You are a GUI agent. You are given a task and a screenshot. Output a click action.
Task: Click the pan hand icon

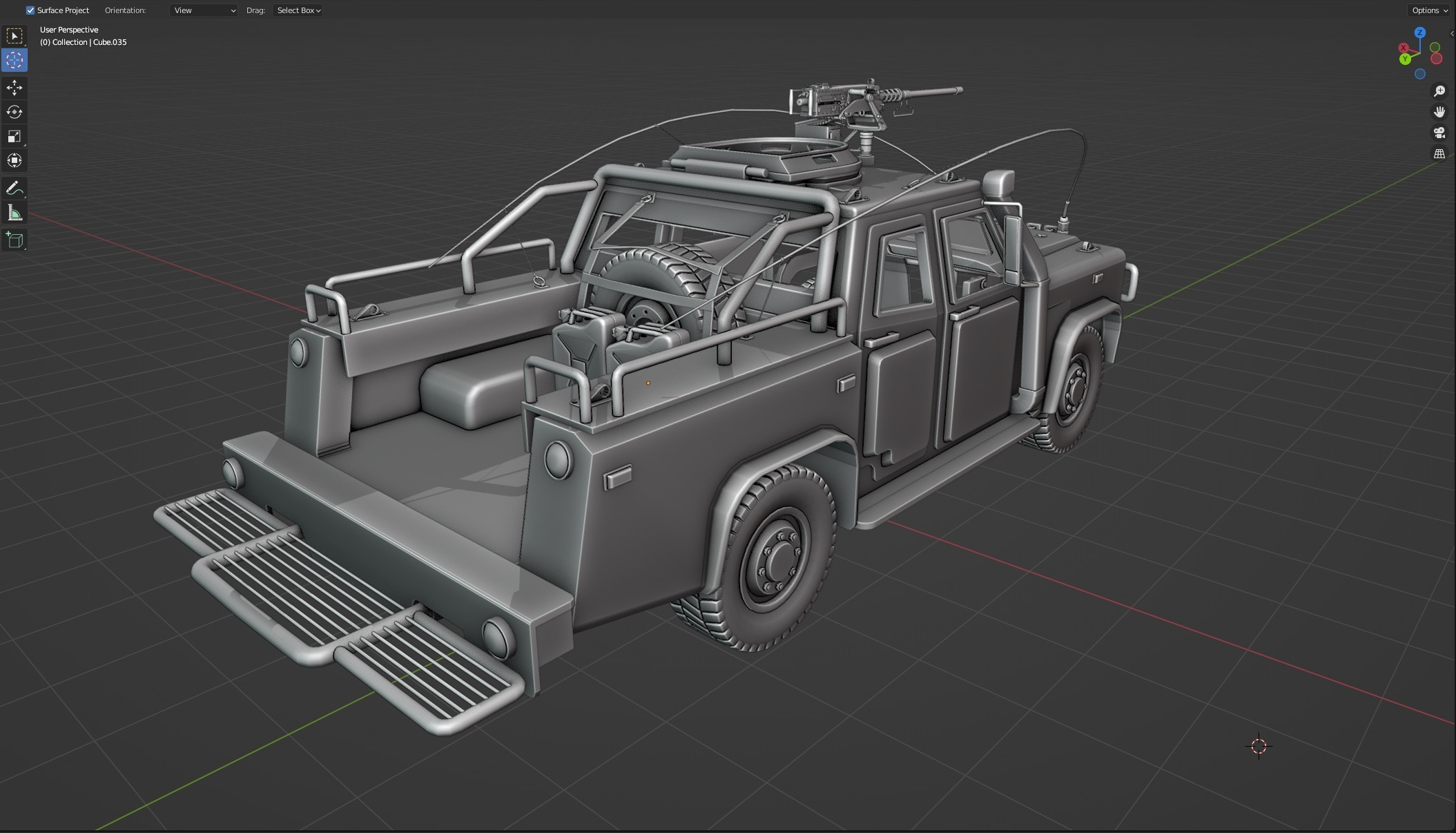click(1440, 111)
